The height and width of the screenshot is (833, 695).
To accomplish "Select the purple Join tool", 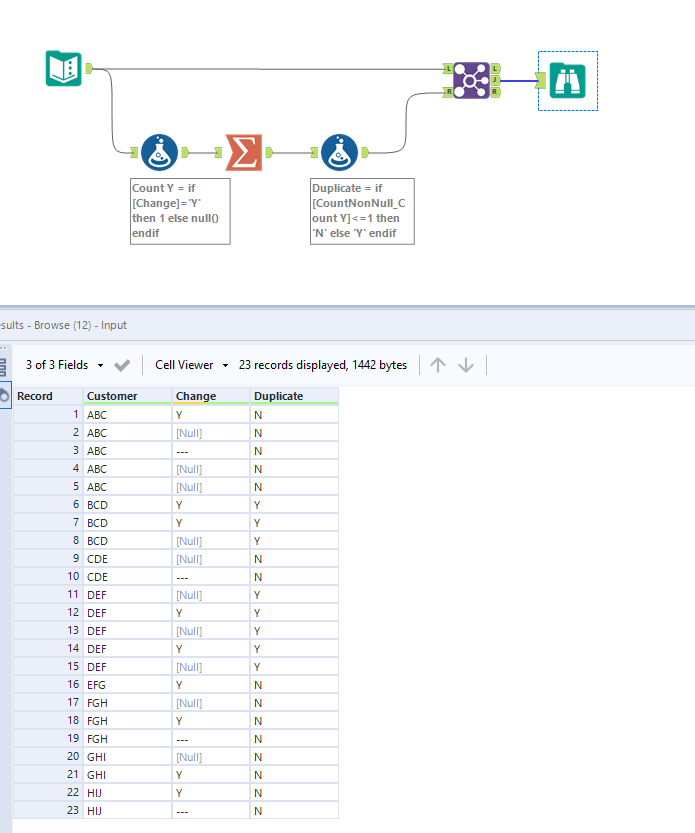I will click(471, 80).
